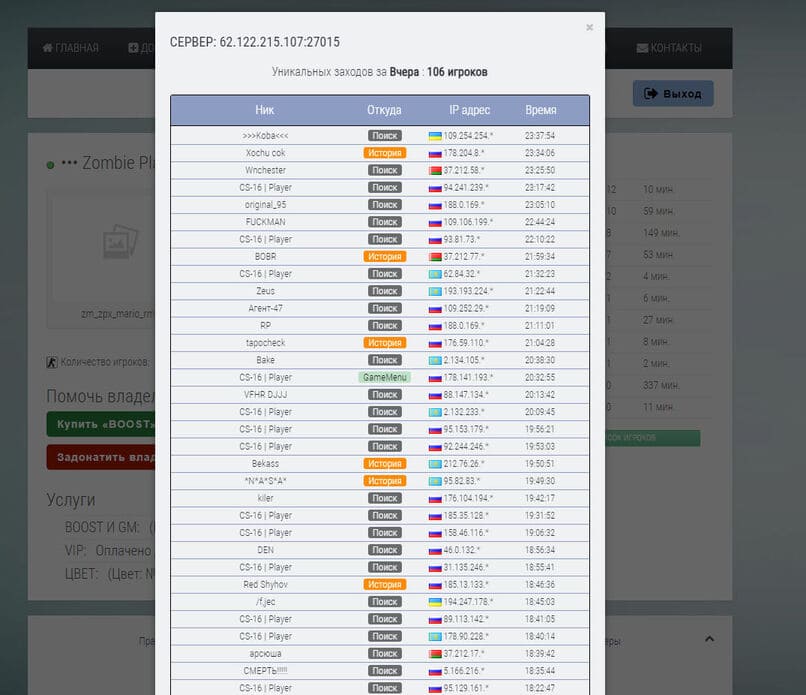Click the Купить BOOST green button
This screenshot has height=695, width=806.
(101, 424)
